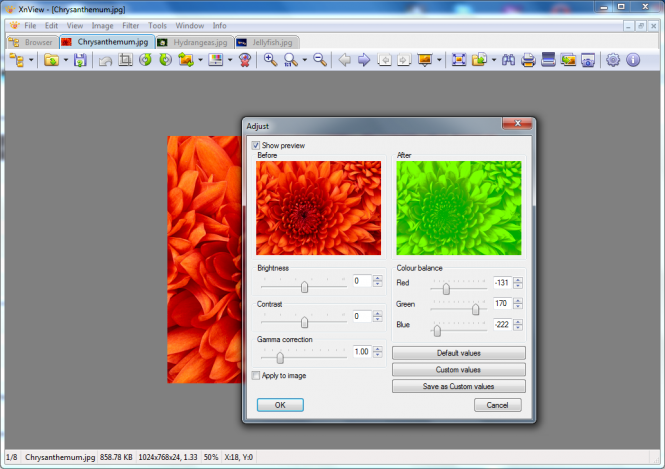Open the Find binoculars icon
The image size is (665, 469).
[x=508, y=60]
